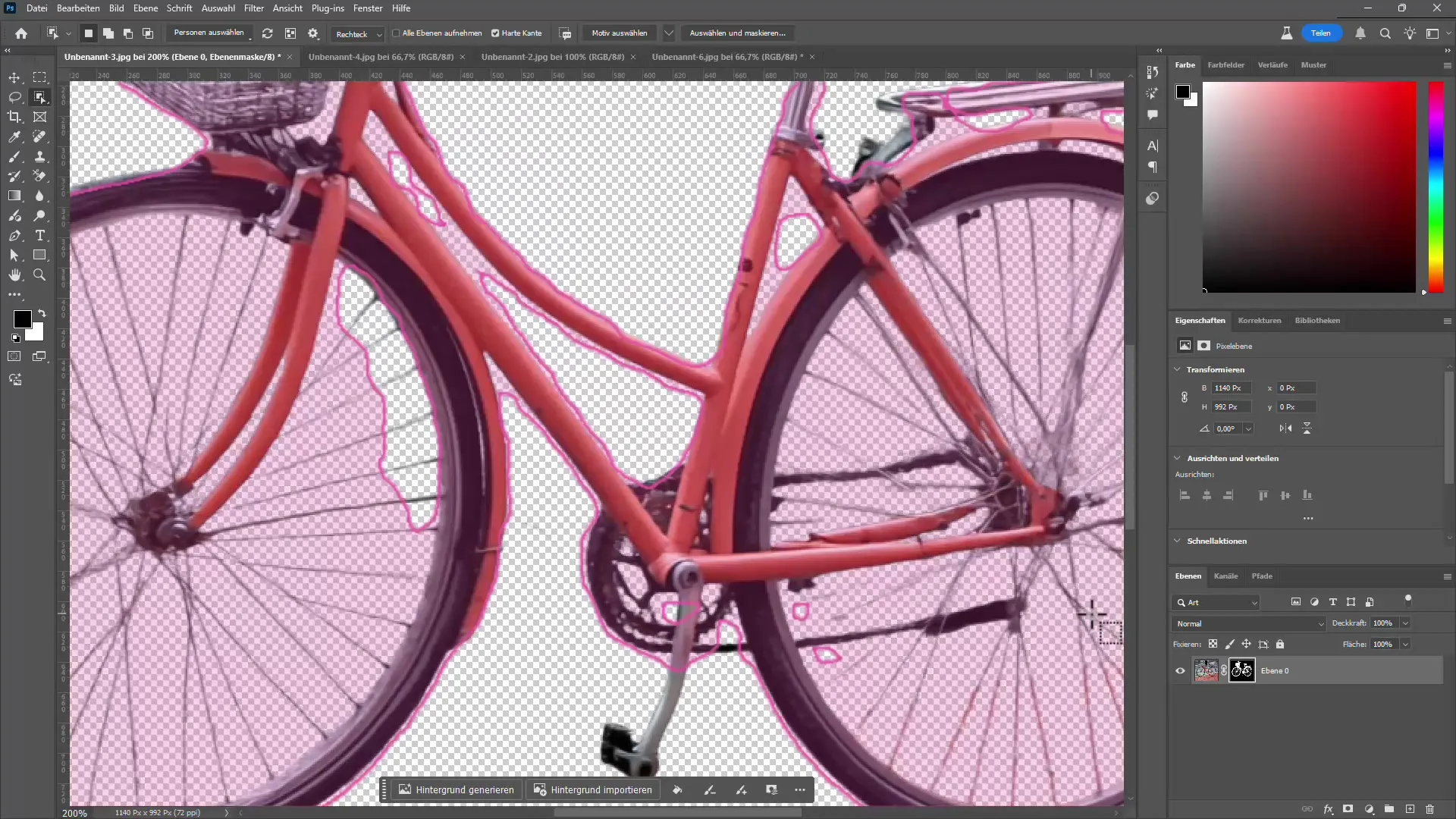This screenshot has height=819, width=1456.
Task: Open layer effects fx icon
Action: (x=1328, y=809)
